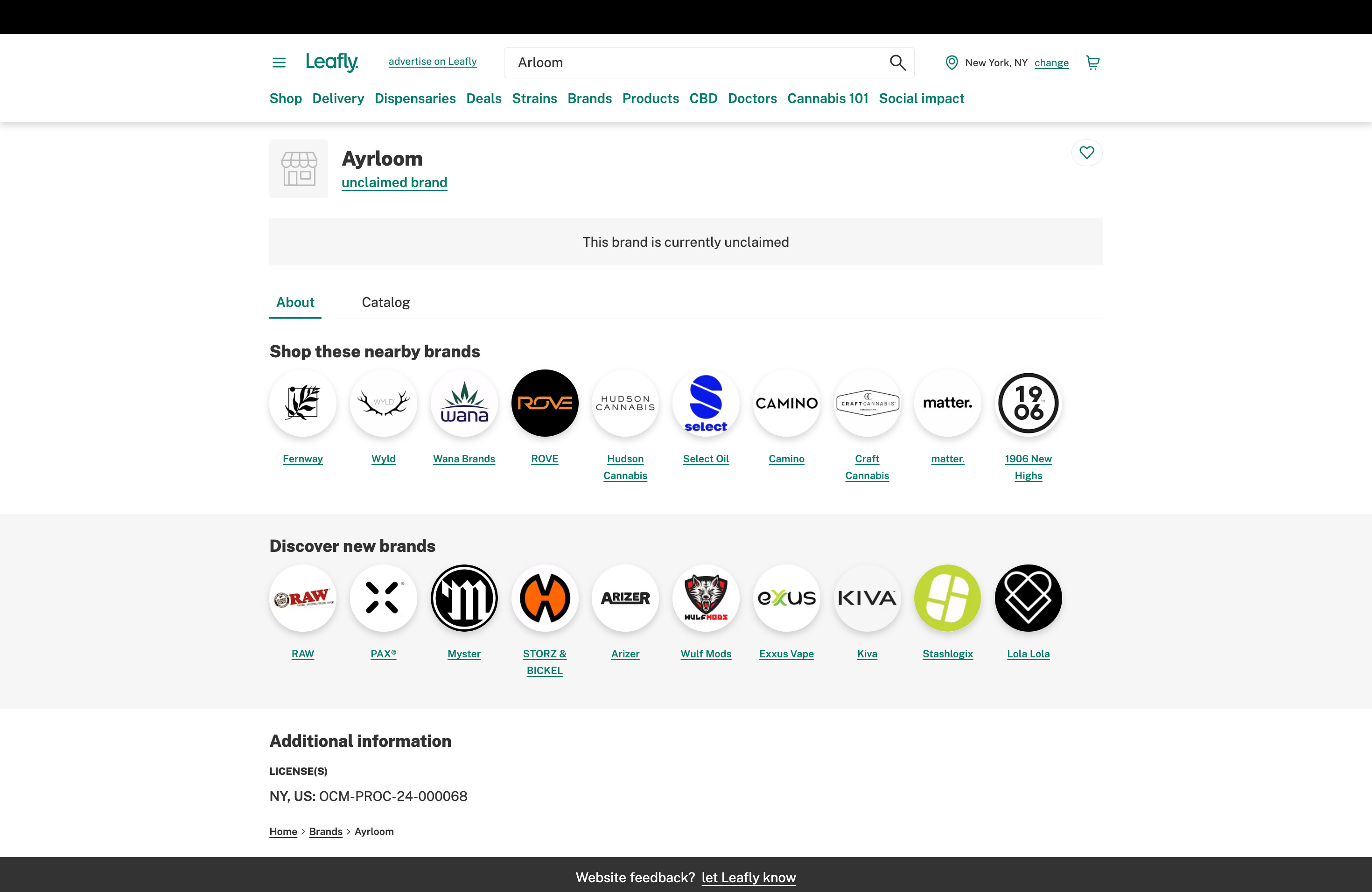Click 'This brand is currently unclaimed' banner

[686, 242]
